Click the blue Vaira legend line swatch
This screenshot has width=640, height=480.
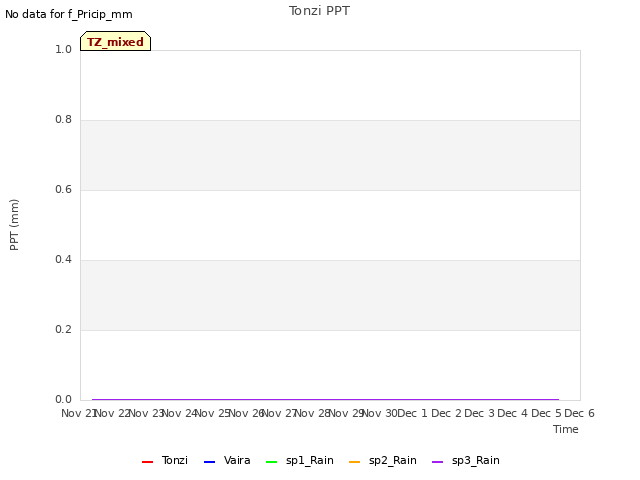pos(209,462)
